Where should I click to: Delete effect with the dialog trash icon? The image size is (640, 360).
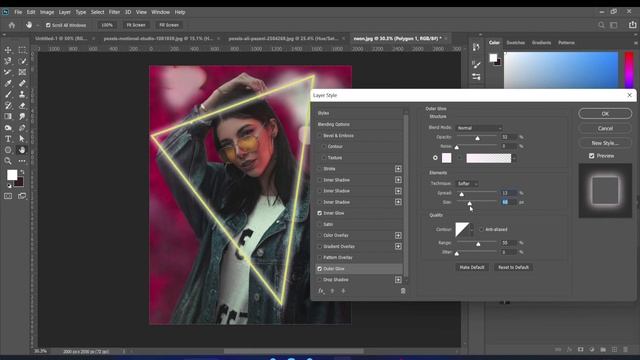pos(403,291)
